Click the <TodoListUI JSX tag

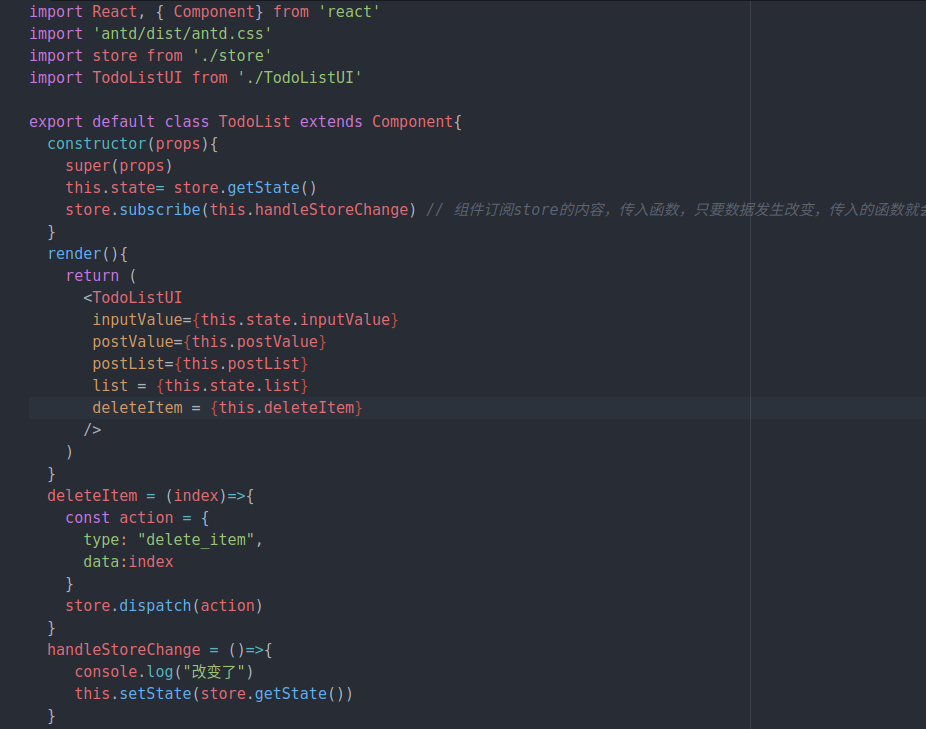click(133, 298)
